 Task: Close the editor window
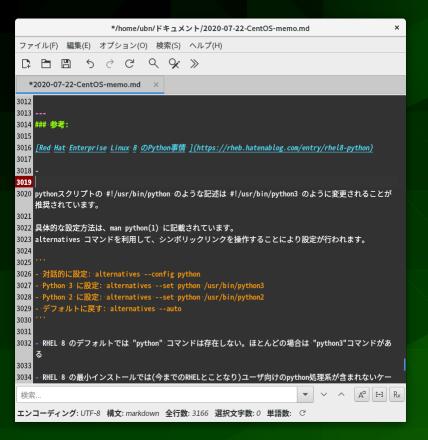(397, 28)
